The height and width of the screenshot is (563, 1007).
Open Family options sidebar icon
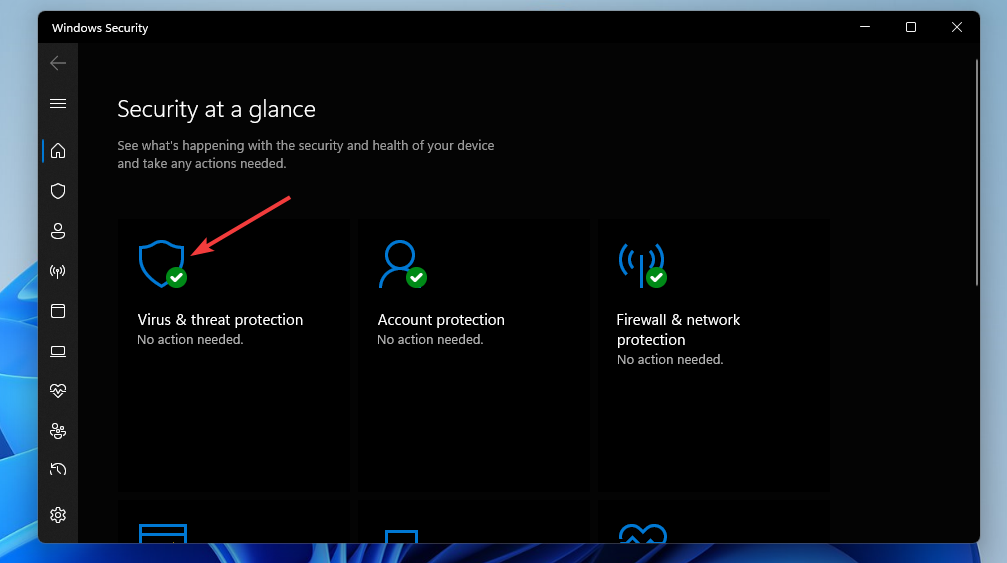pyautogui.click(x=58, y=431)
